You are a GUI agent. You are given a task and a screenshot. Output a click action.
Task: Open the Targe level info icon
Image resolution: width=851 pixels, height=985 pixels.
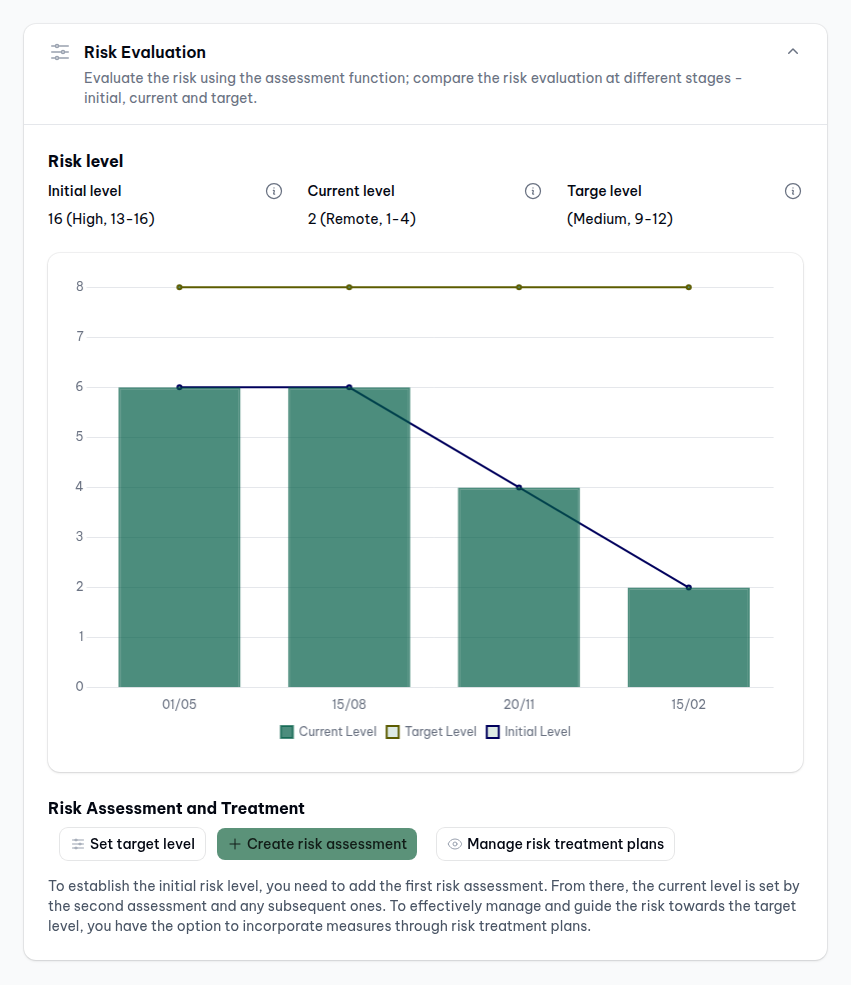[x=793, y=191]
